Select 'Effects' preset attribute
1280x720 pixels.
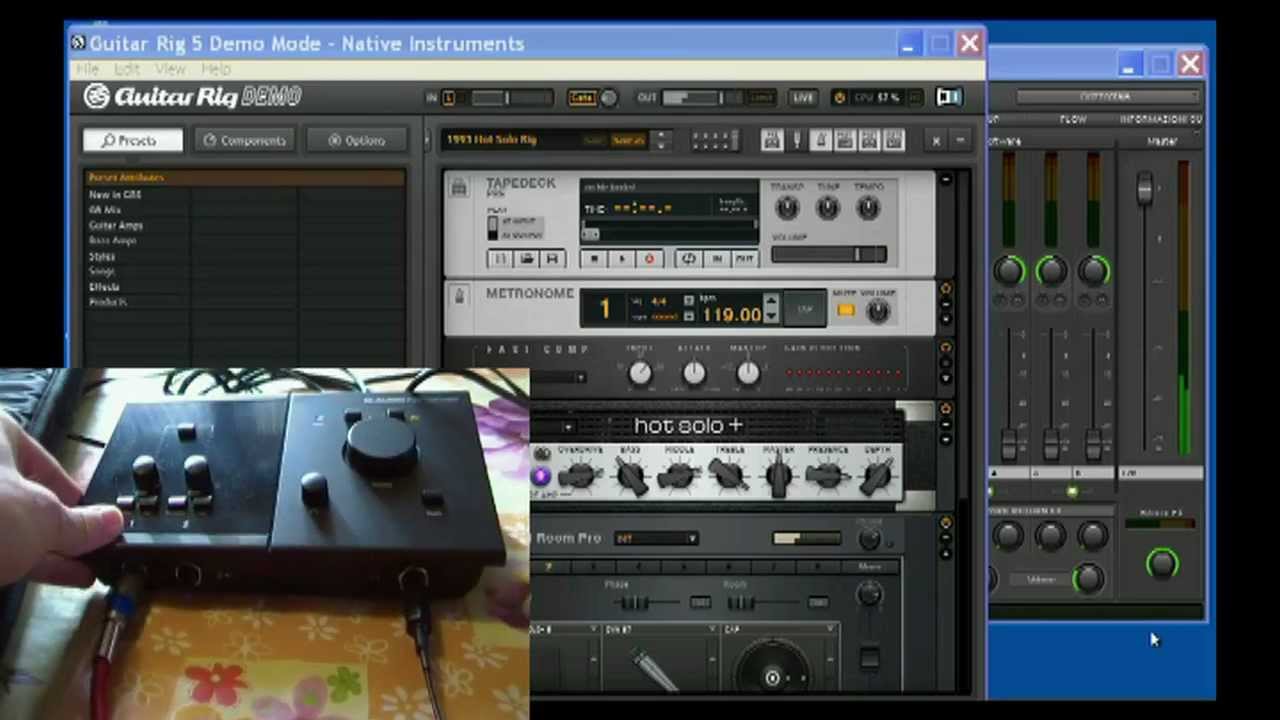coord(104,287)
